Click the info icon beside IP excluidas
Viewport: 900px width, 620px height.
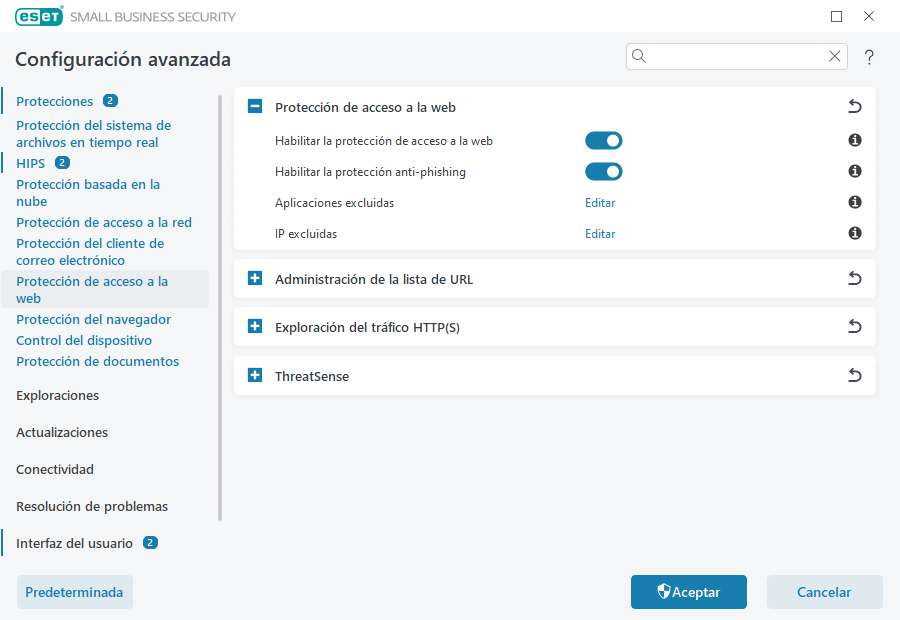pos(854,233)
